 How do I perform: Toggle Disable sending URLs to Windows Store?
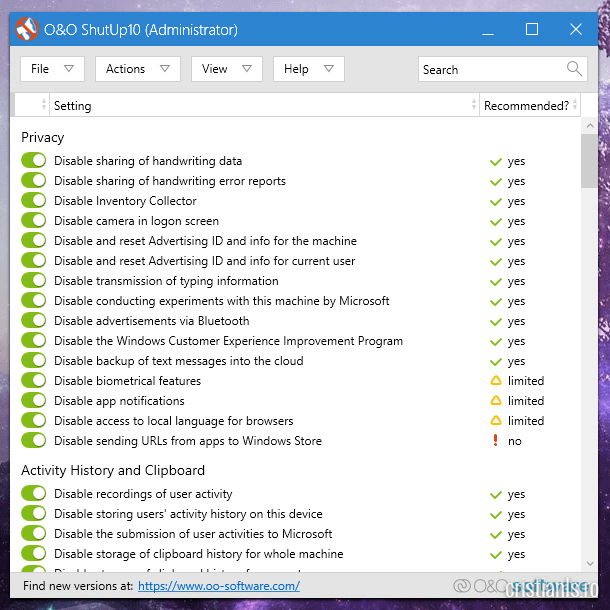33,440
